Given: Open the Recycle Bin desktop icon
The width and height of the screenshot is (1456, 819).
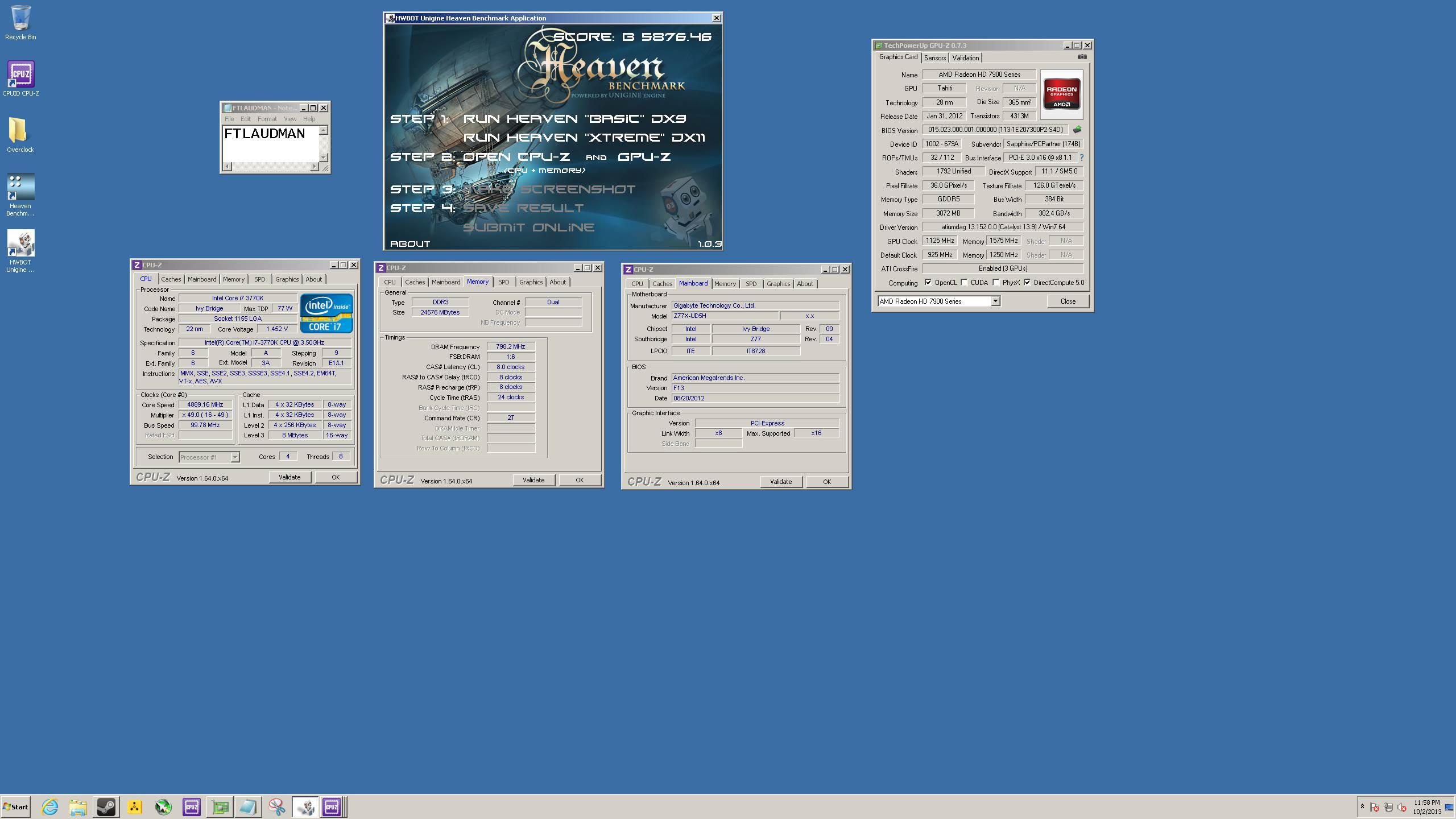Looking at the screenshot, I should click(x=20, y=23).
